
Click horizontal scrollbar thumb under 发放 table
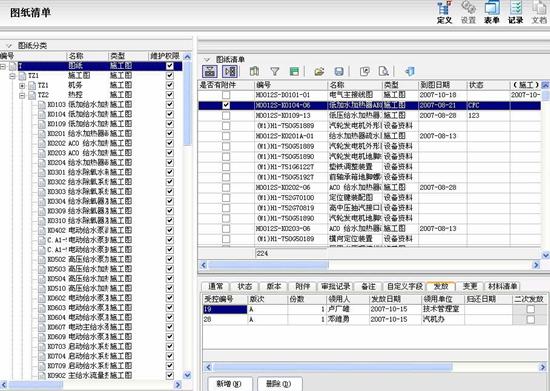coord(332,367)
